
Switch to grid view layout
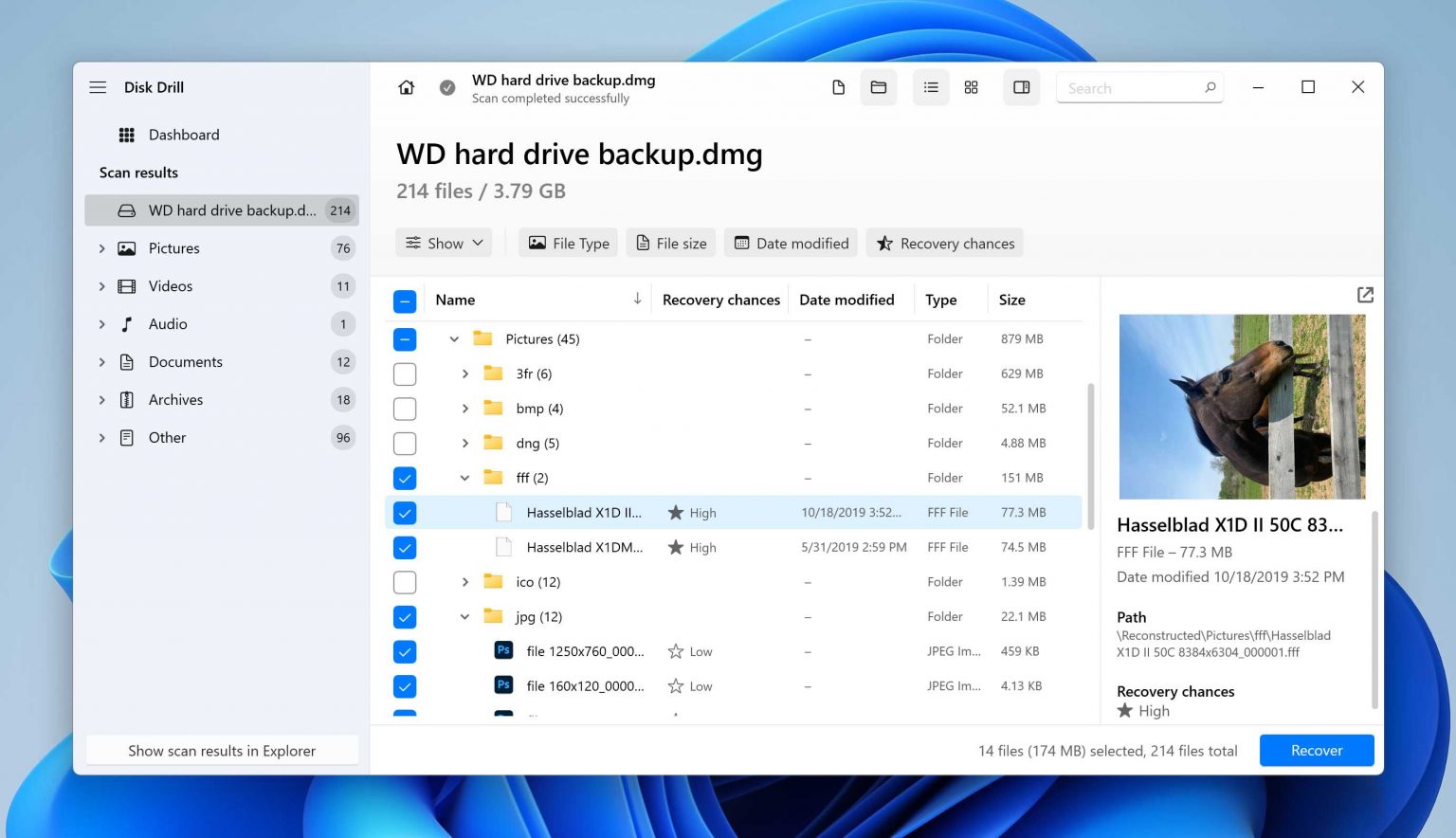pyautogui.click(x=971, y=87)
